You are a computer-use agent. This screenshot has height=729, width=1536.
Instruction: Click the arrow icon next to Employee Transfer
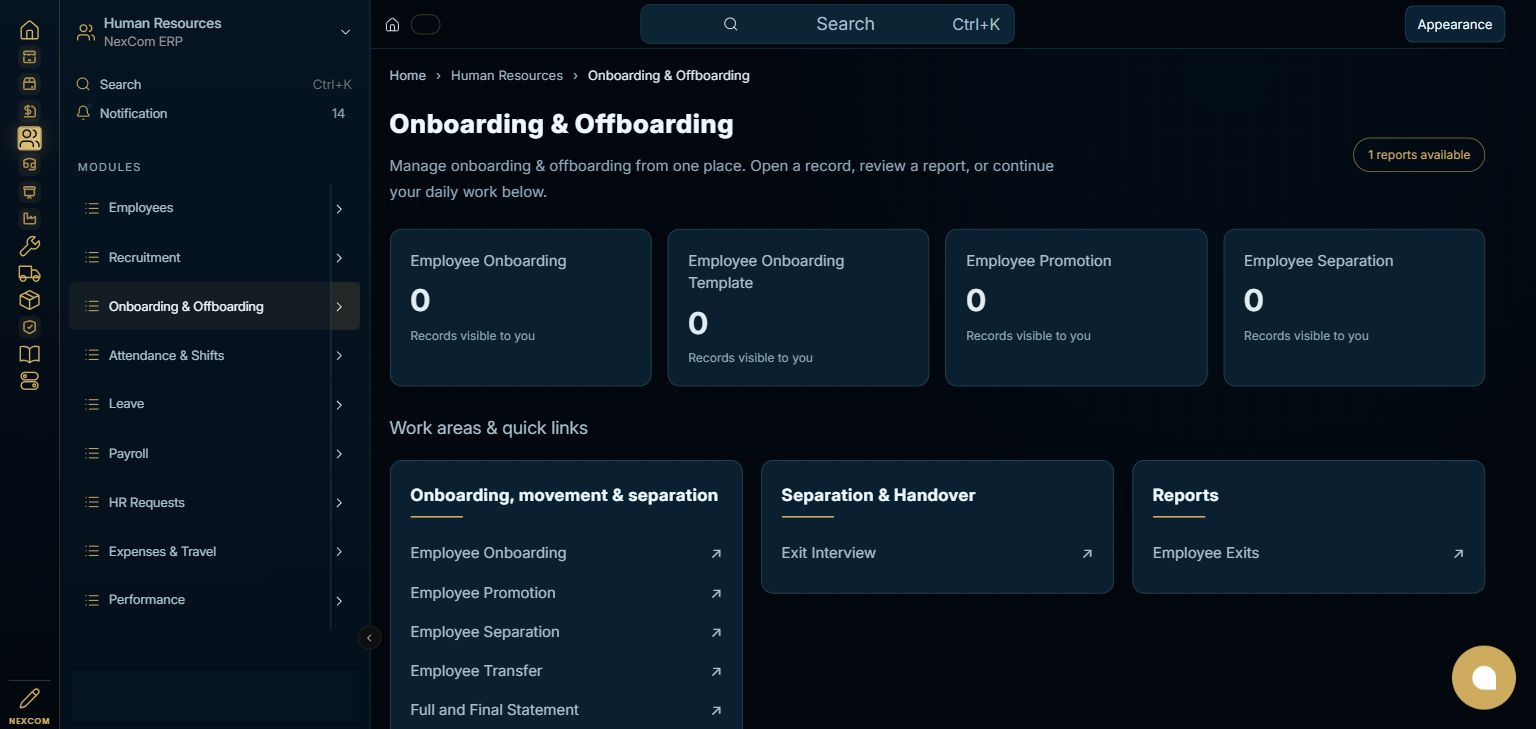click(x=716, y=671)
